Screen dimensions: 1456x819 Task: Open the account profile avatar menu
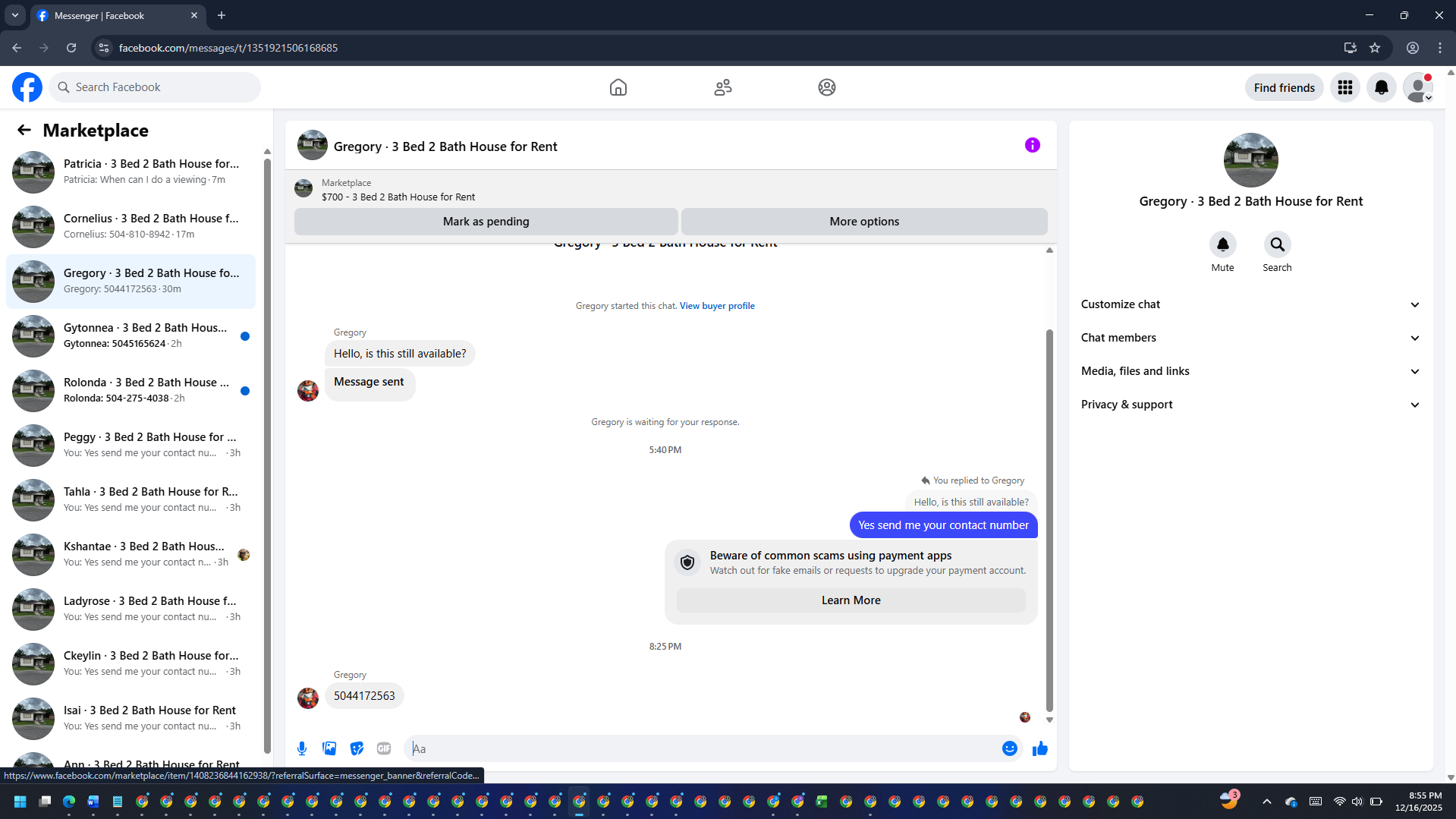pos(1418,87)
